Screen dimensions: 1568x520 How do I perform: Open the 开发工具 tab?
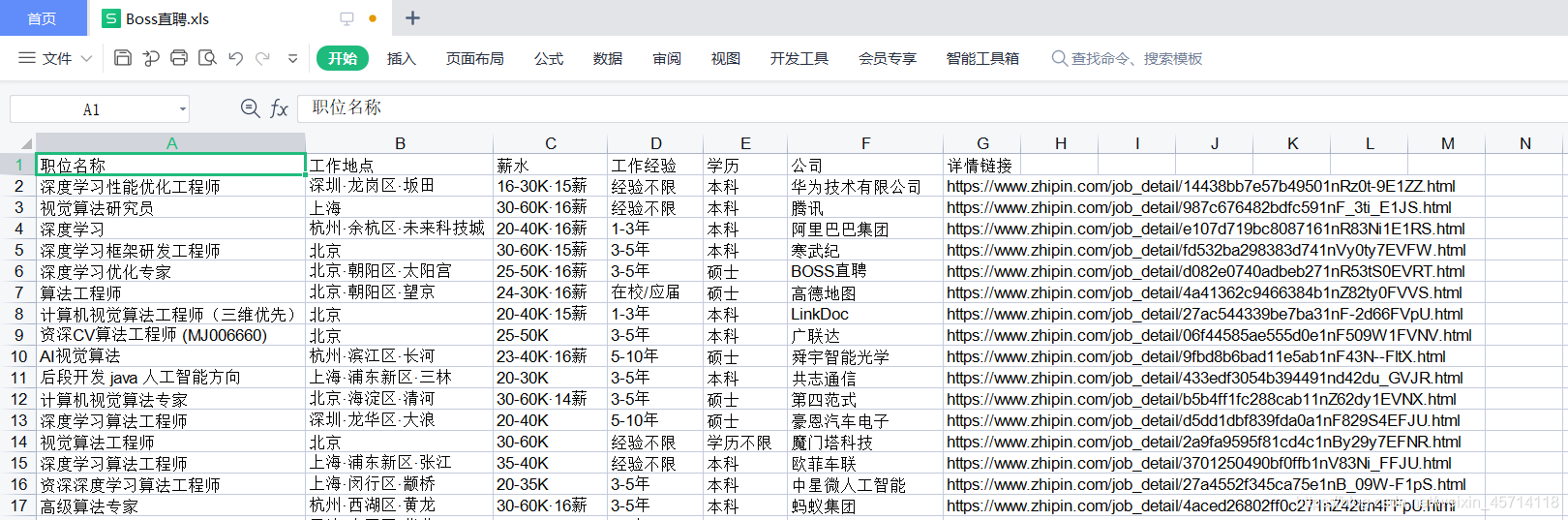coord(799,58)
